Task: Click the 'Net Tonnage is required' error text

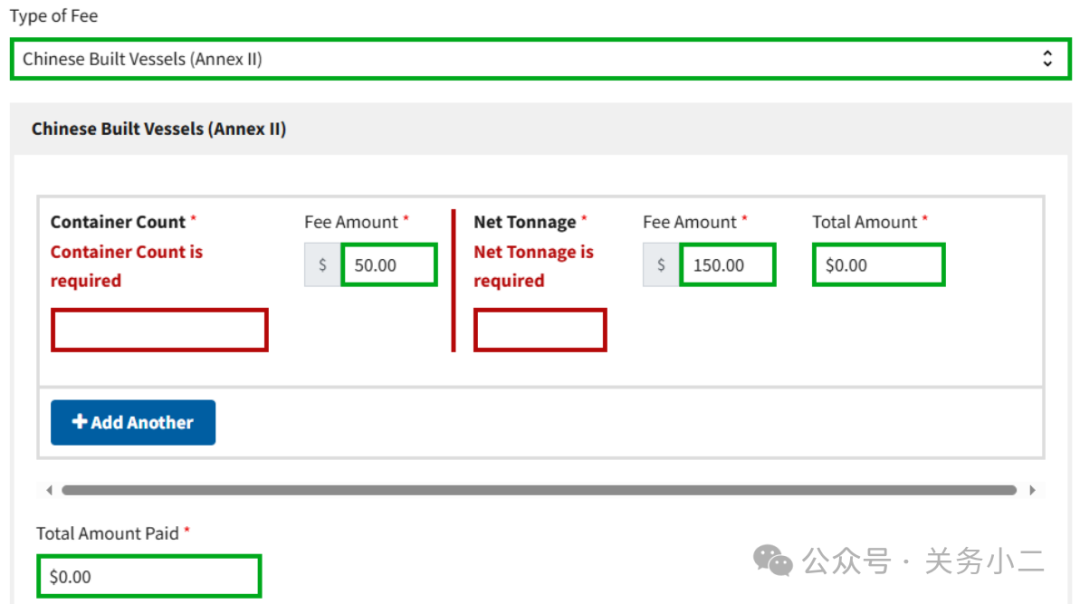Action: pos(533,266)
